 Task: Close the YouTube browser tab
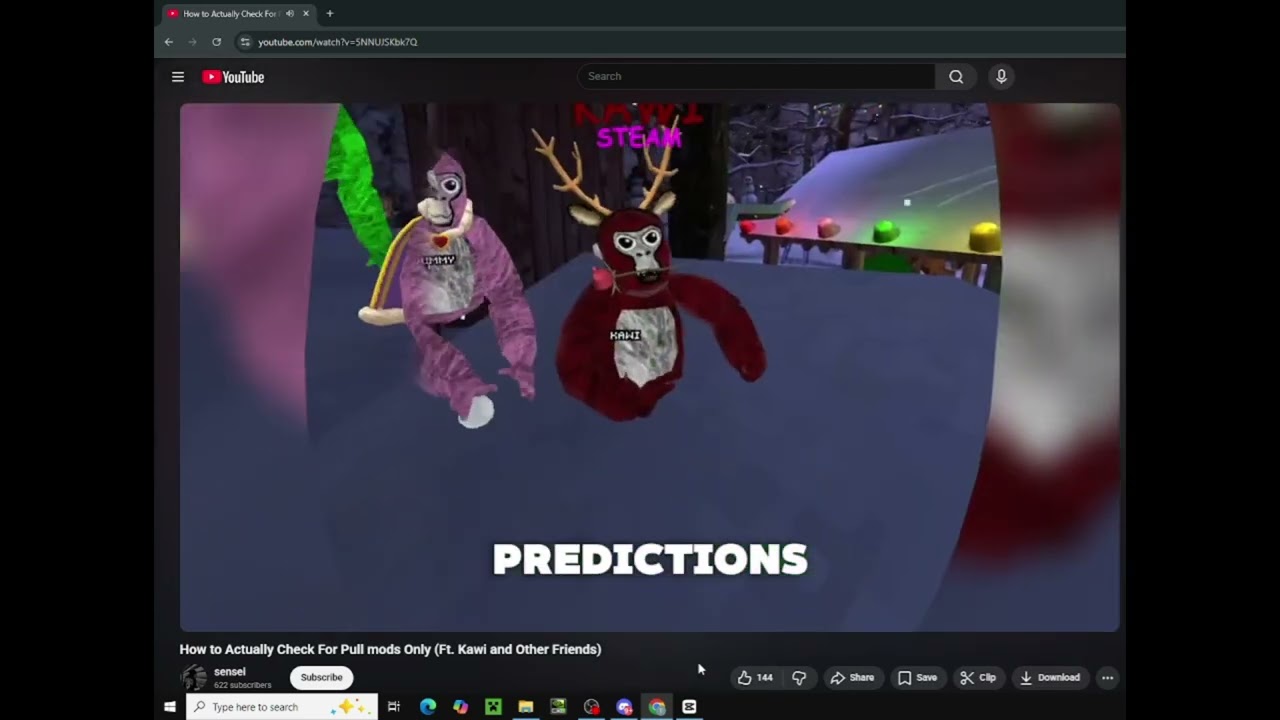[x=306, y=14]
